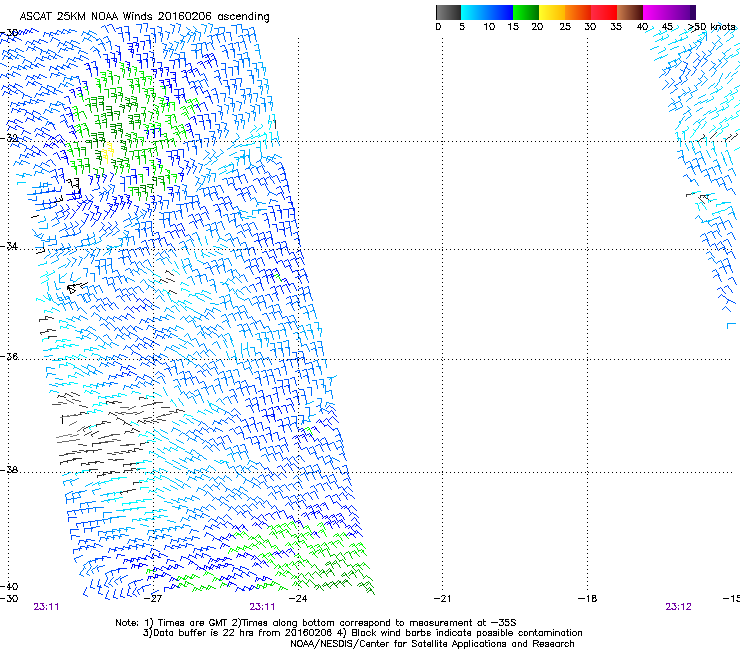
Task: Click the -40 latitude axis label
Action: pos(9,587)
